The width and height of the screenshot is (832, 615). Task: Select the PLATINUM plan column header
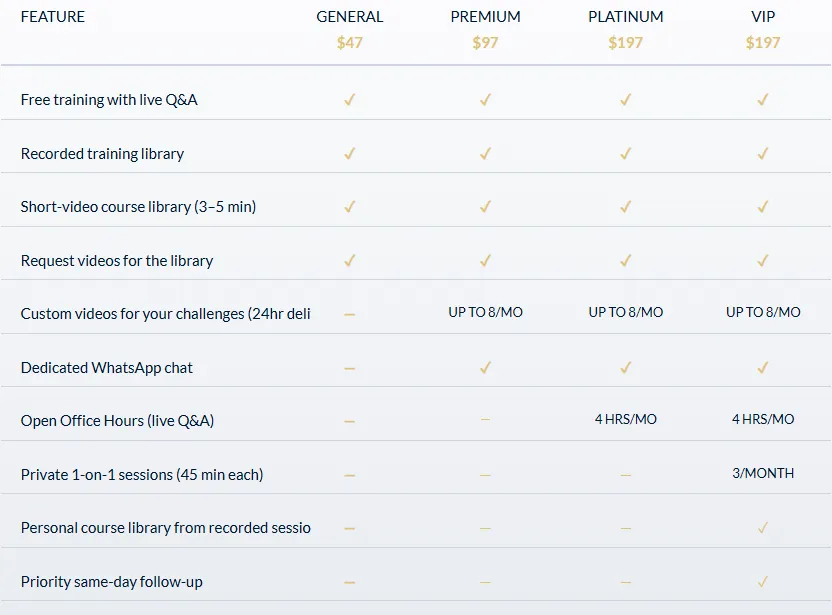coord(625,17)
